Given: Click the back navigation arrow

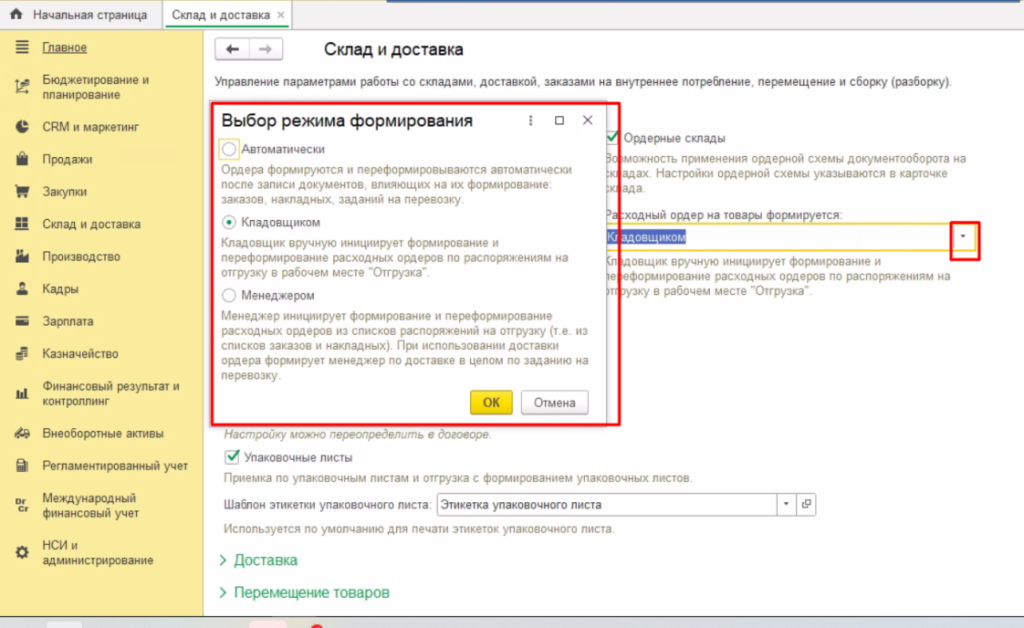Looking at the screenshot, I should click(233, 50).
